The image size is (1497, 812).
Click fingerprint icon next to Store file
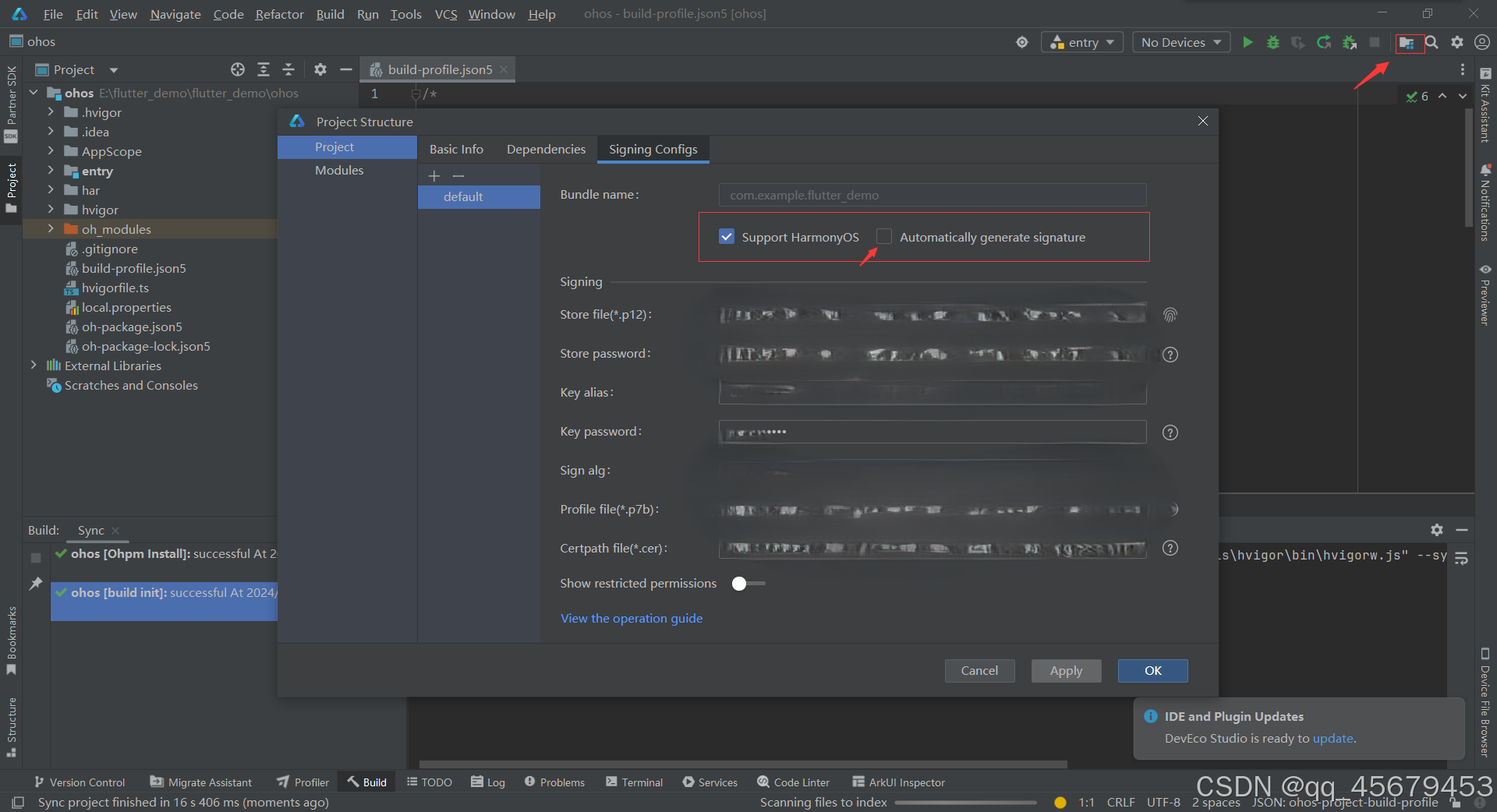(1170, 315)
